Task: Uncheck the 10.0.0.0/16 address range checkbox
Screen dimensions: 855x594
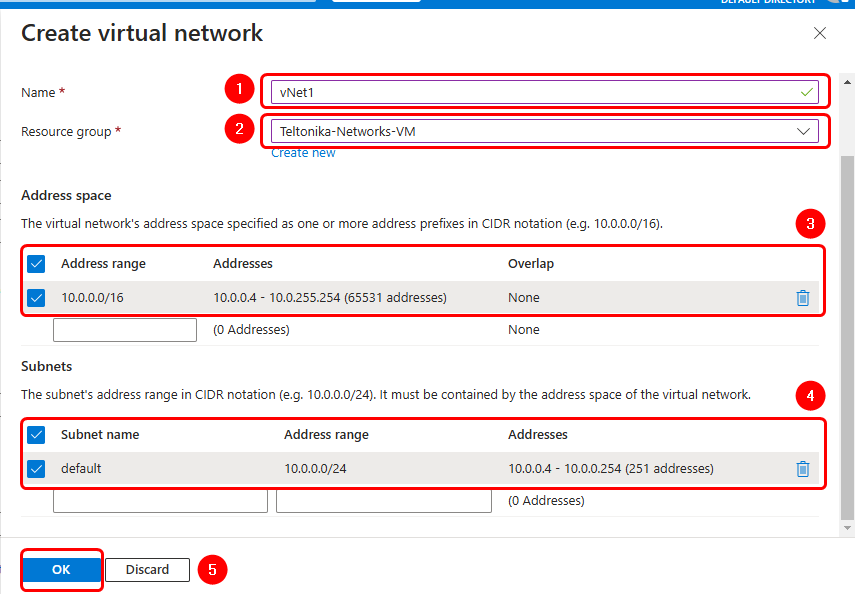Action: [x=37, y=298]
